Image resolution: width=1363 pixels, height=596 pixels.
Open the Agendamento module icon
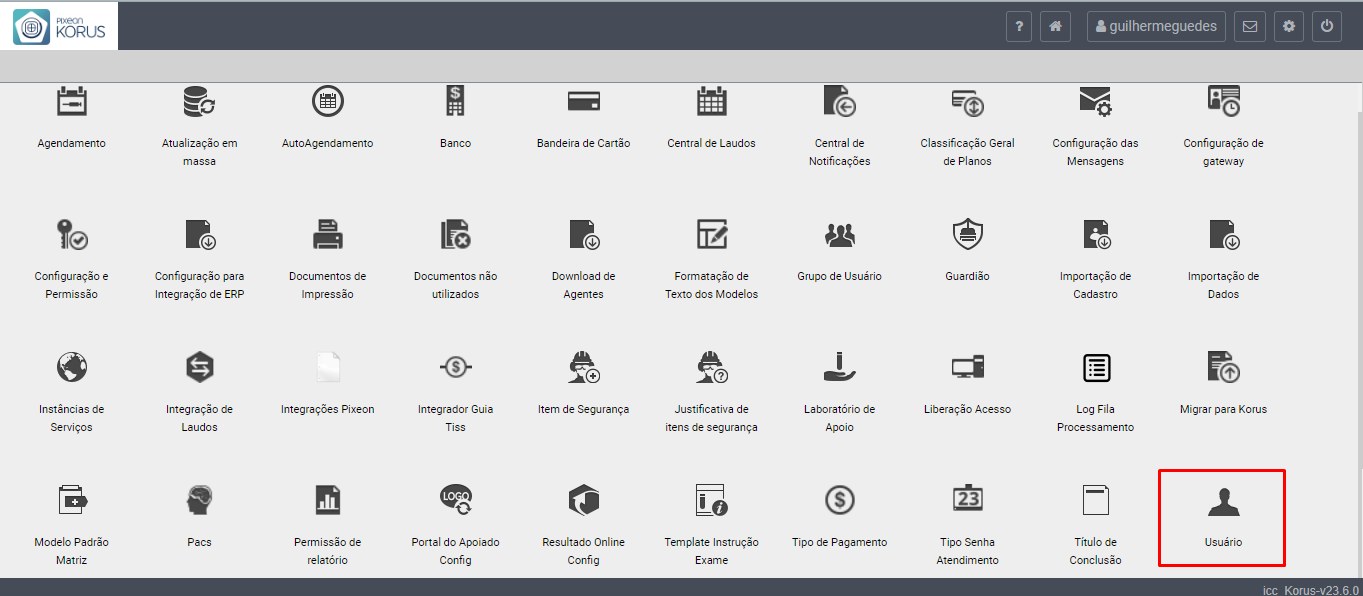point(72,102)
